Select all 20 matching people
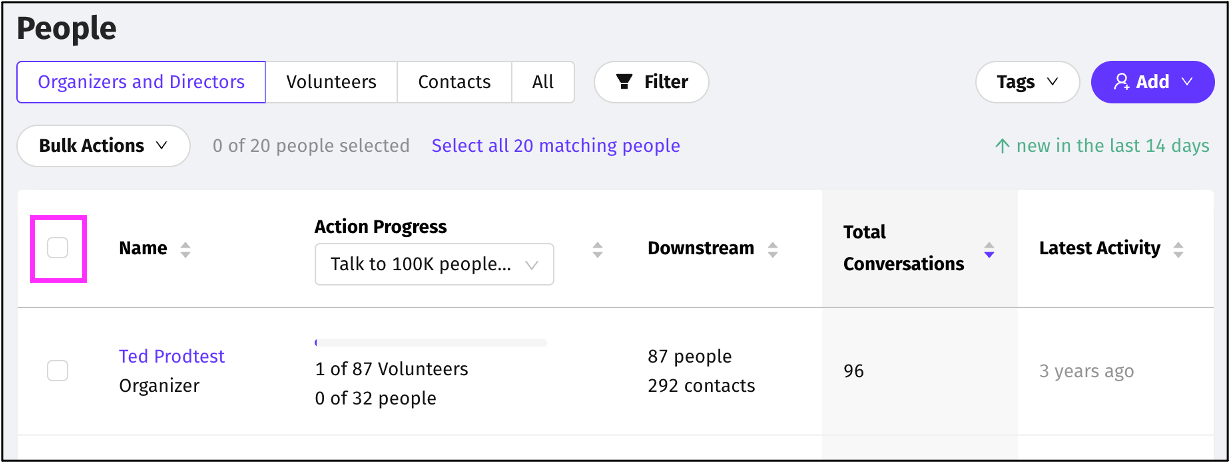The image size is (1230, 462). coord(556,146)
